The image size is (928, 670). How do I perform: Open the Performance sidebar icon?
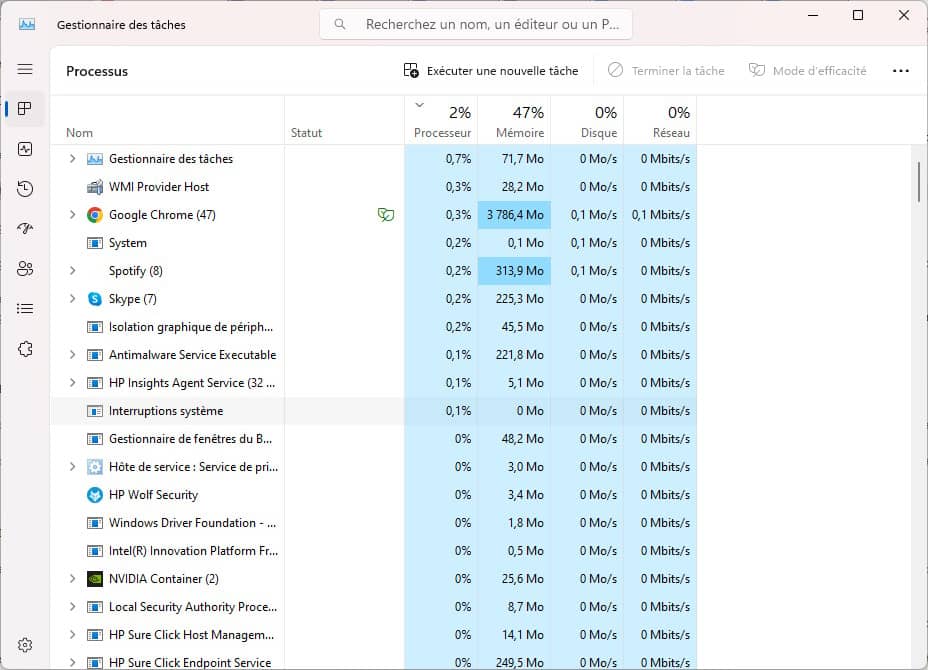25,149
